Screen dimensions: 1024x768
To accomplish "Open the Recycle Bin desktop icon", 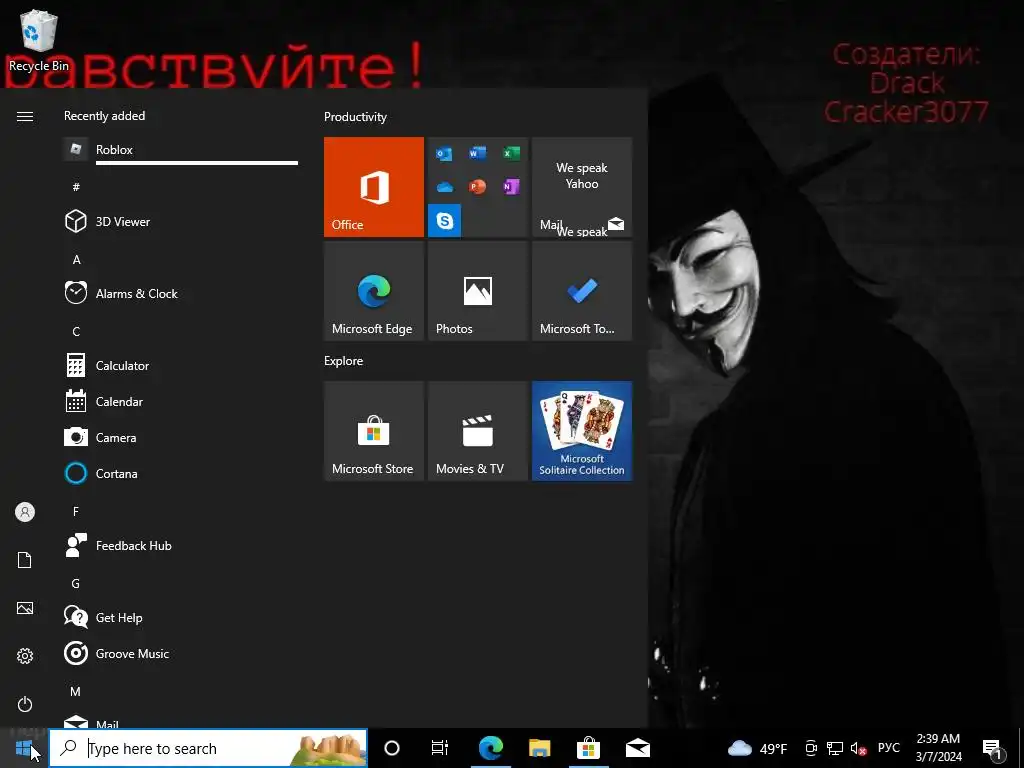I will coord(39,41).
